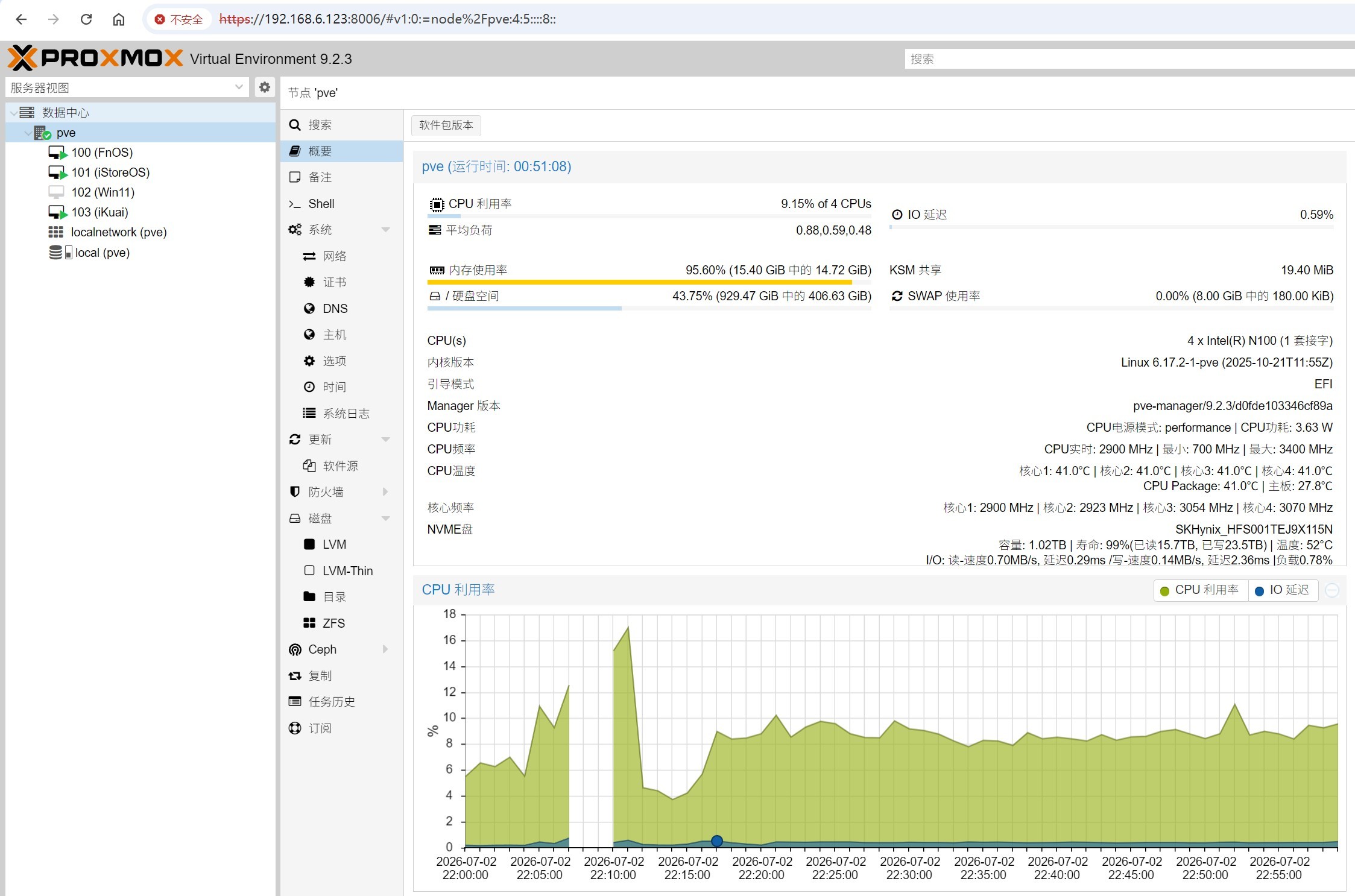Click the Shell console icon
Screen dimensions: 1355x896
click(x=294, y=204)
